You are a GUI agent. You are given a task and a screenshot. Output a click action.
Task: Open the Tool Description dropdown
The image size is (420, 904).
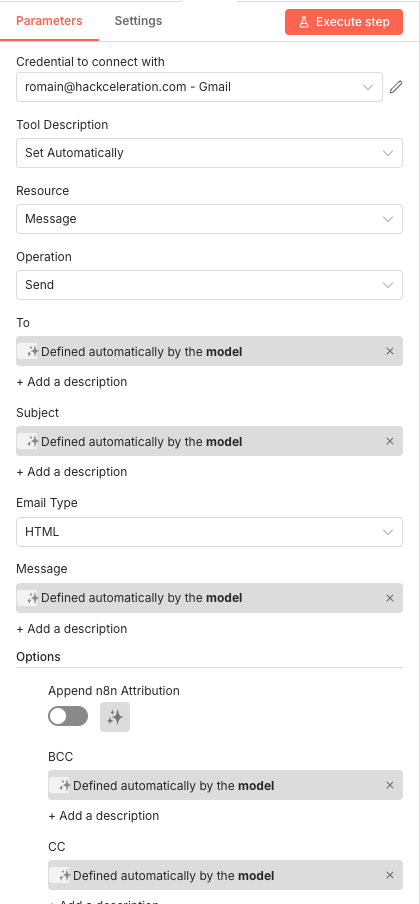tap(209, 153)
